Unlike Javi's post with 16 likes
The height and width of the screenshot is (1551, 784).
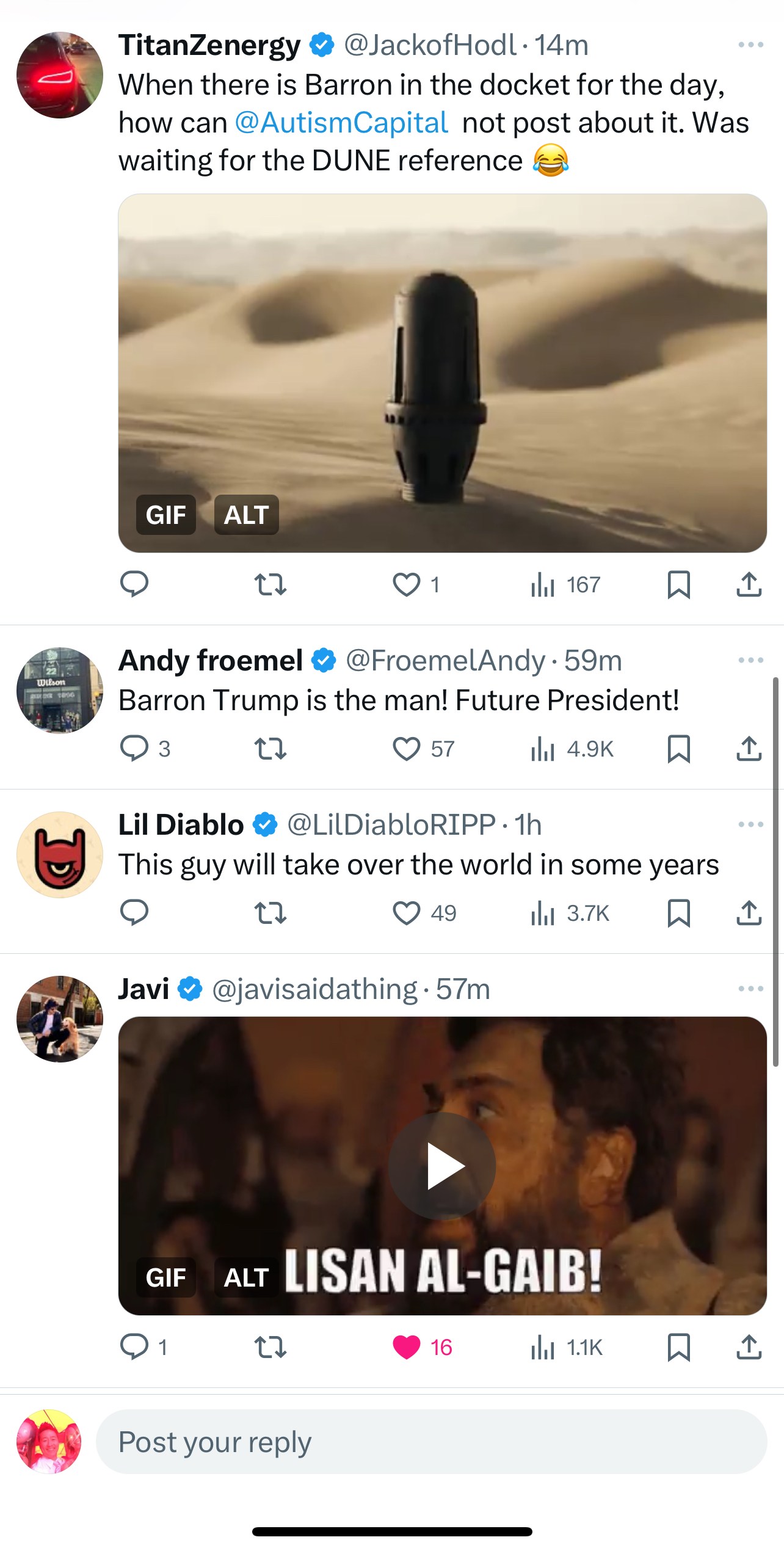[x=407, y=1347]
